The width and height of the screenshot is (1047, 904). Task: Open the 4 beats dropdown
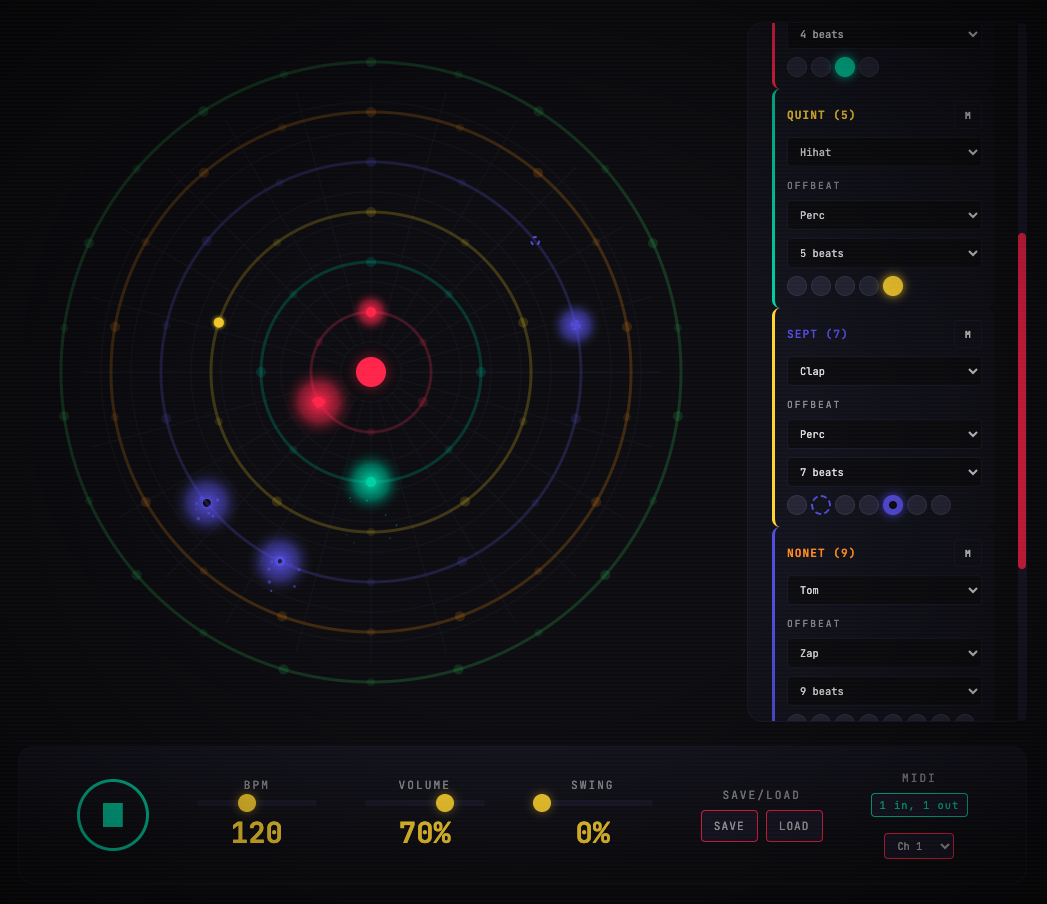[884, 34]
